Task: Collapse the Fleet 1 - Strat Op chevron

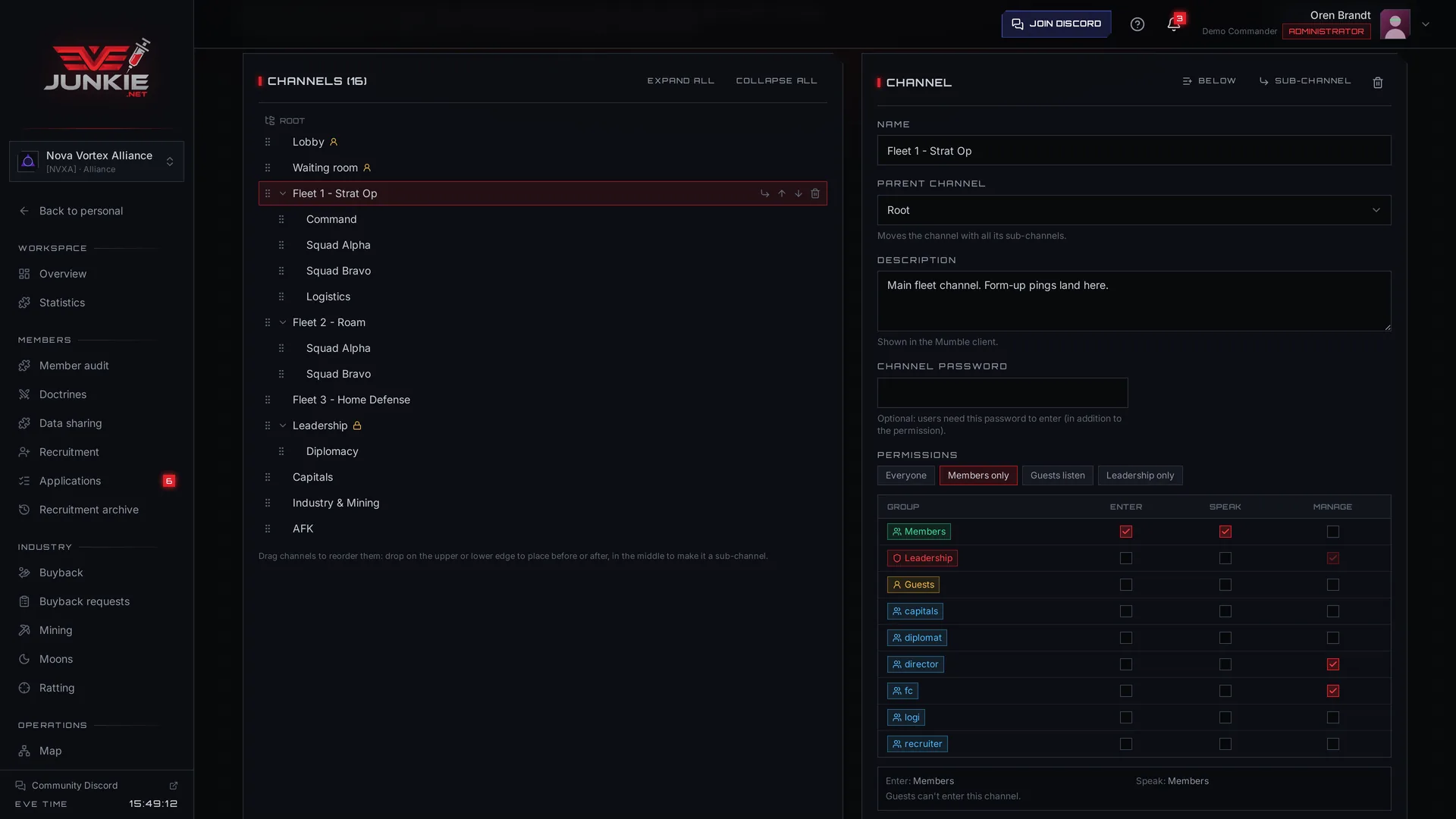Action: click(x=283, y=193)
